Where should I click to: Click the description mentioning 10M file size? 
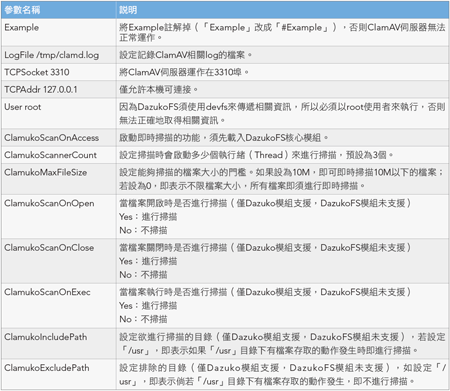282,179
